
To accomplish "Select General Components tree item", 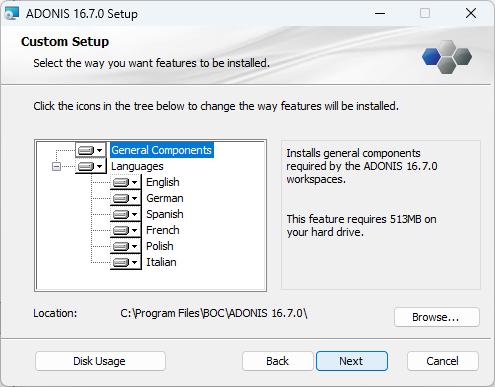I will click(x=162, y=150).
